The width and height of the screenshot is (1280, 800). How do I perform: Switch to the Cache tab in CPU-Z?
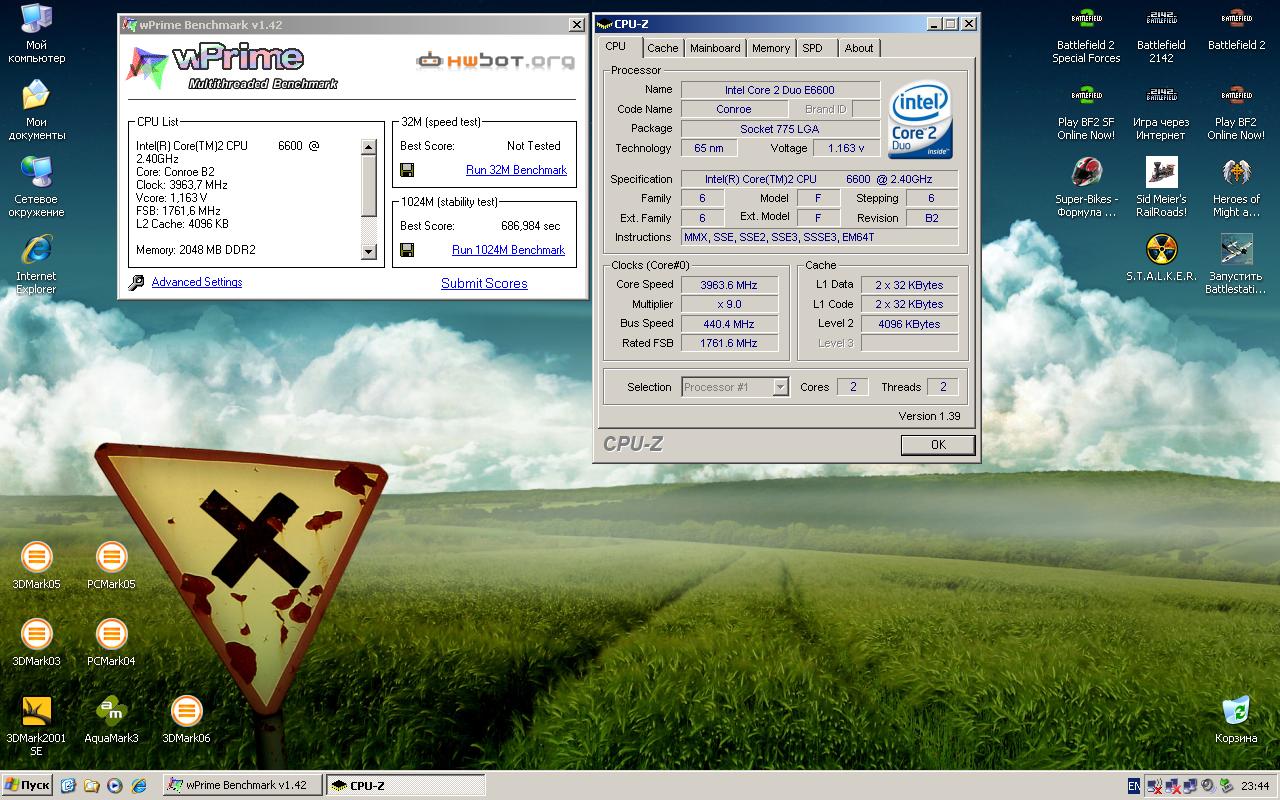tap(662, 48)
